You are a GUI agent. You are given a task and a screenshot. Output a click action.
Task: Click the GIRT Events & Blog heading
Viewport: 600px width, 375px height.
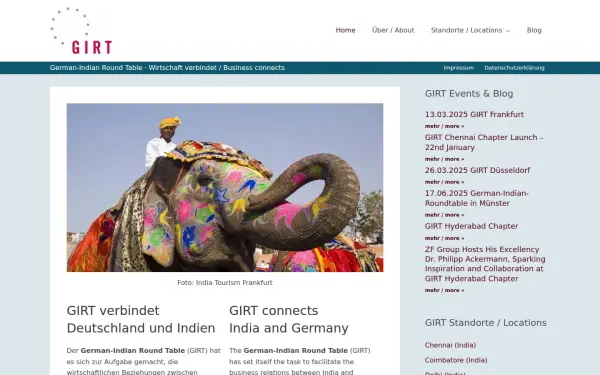pos(469,94)
